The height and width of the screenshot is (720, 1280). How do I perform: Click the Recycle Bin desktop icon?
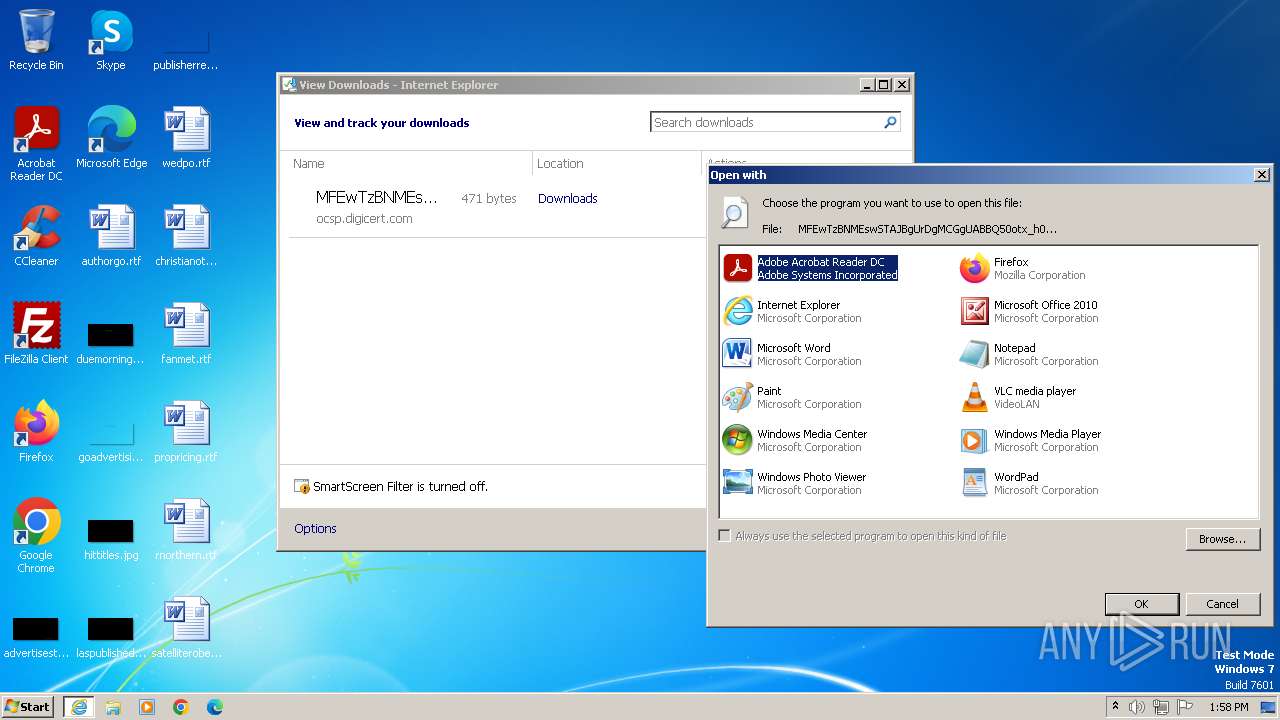(x=36, y=40)
